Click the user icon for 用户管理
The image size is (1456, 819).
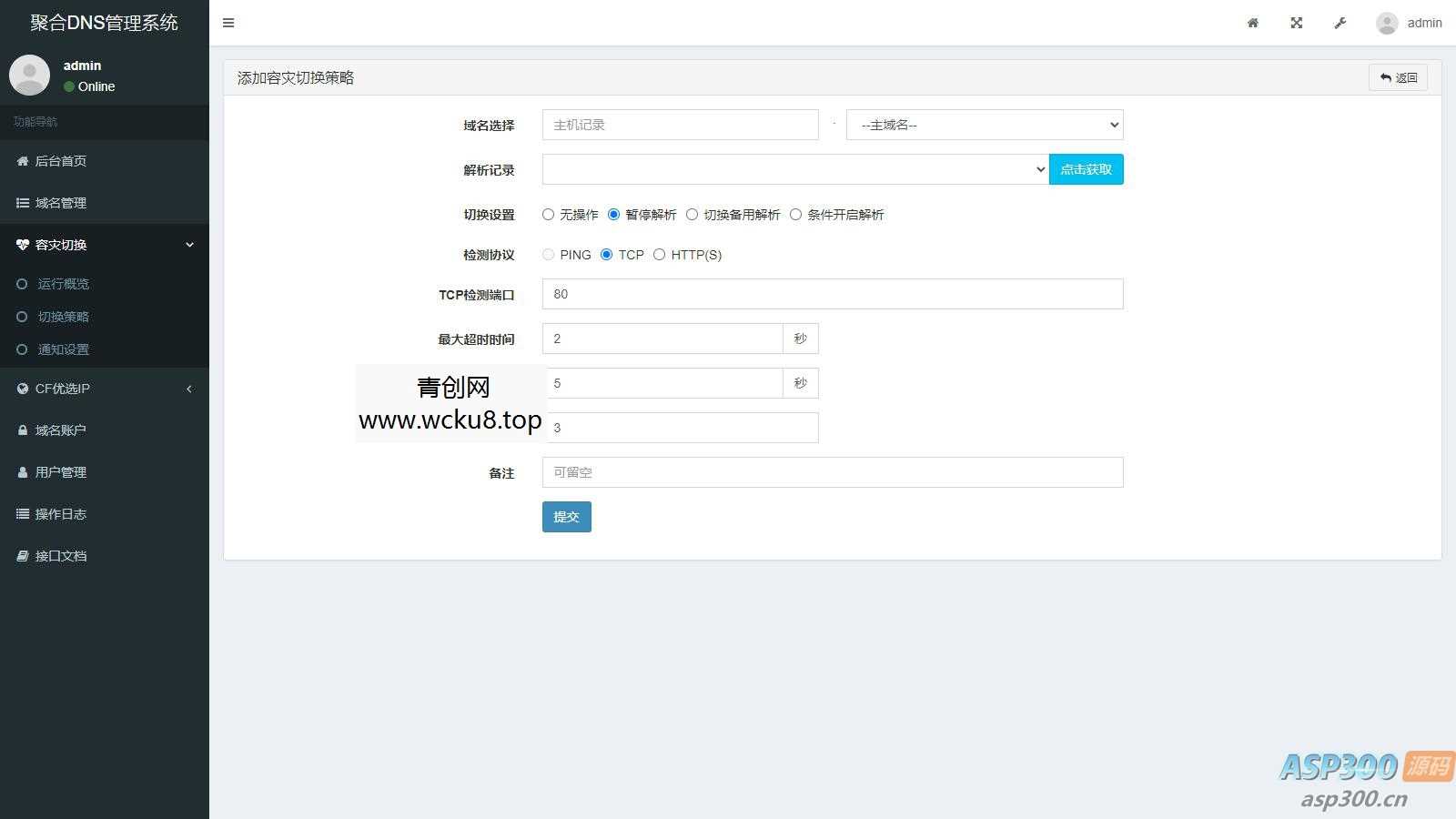(x=23, y=471)
